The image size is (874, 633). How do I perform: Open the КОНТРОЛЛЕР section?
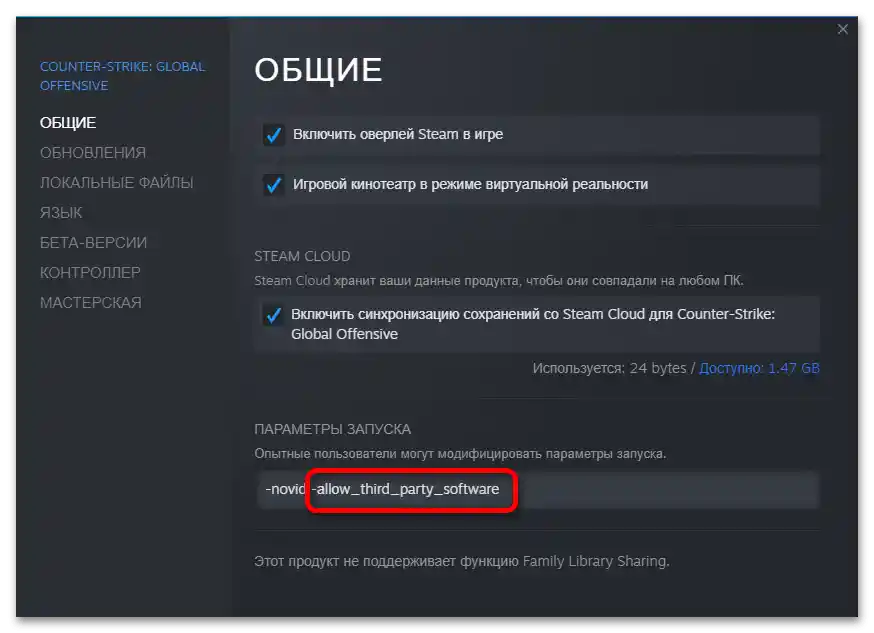(x=90, y=273)
